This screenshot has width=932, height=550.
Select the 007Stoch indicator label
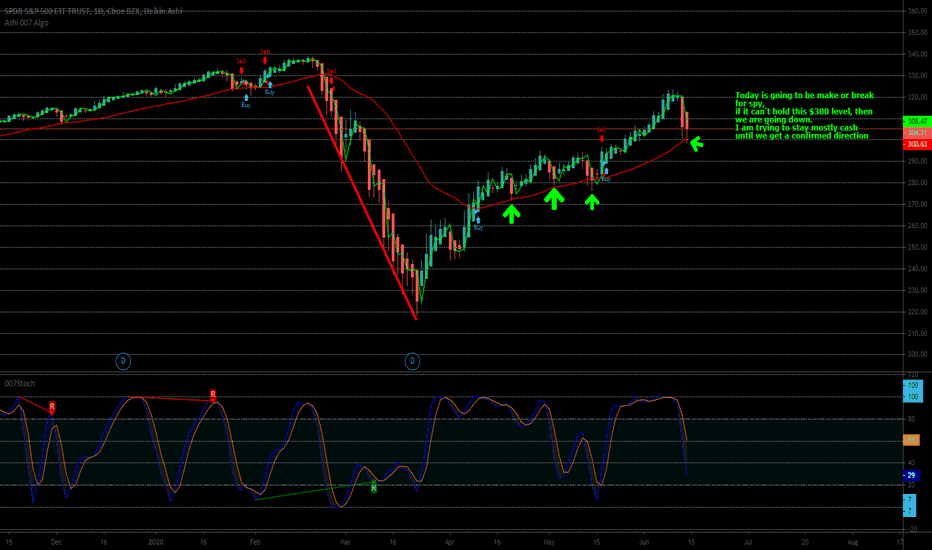click(20, 384)
